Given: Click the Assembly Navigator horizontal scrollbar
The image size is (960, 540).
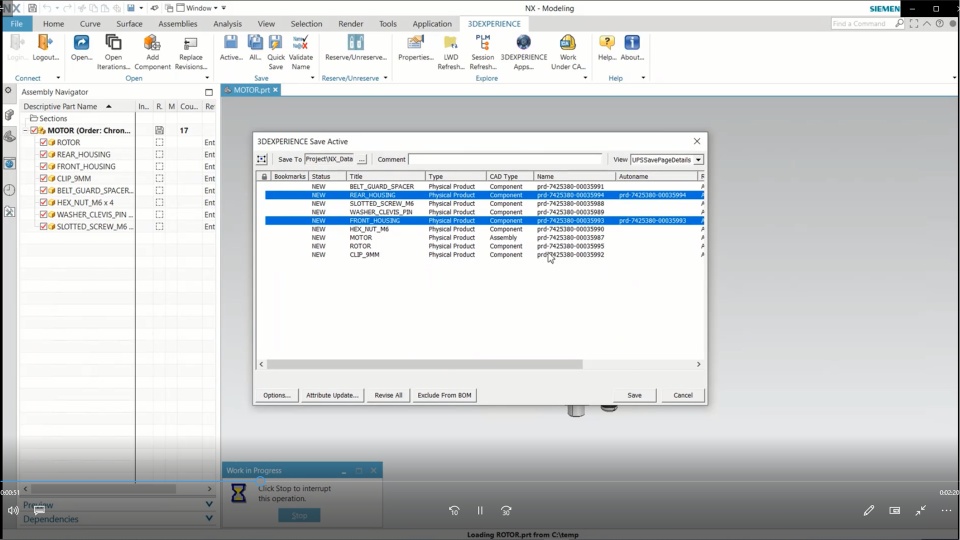Looking at the screenshot, I should (103, 489).
